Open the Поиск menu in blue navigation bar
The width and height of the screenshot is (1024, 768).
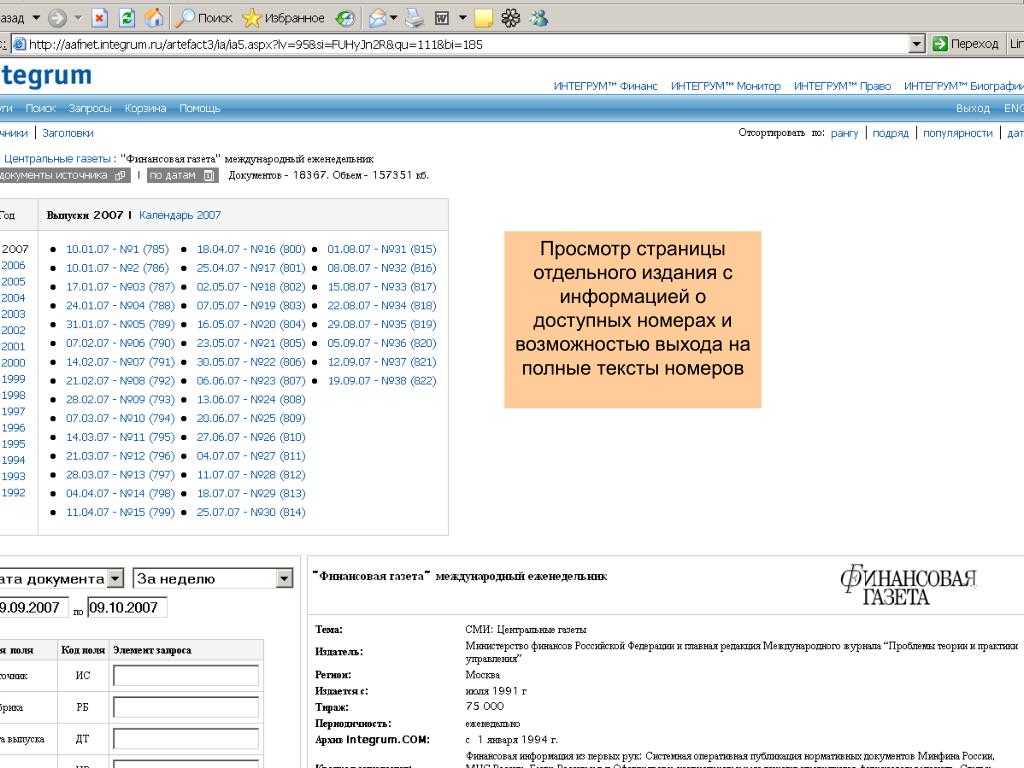pos(40,108)
